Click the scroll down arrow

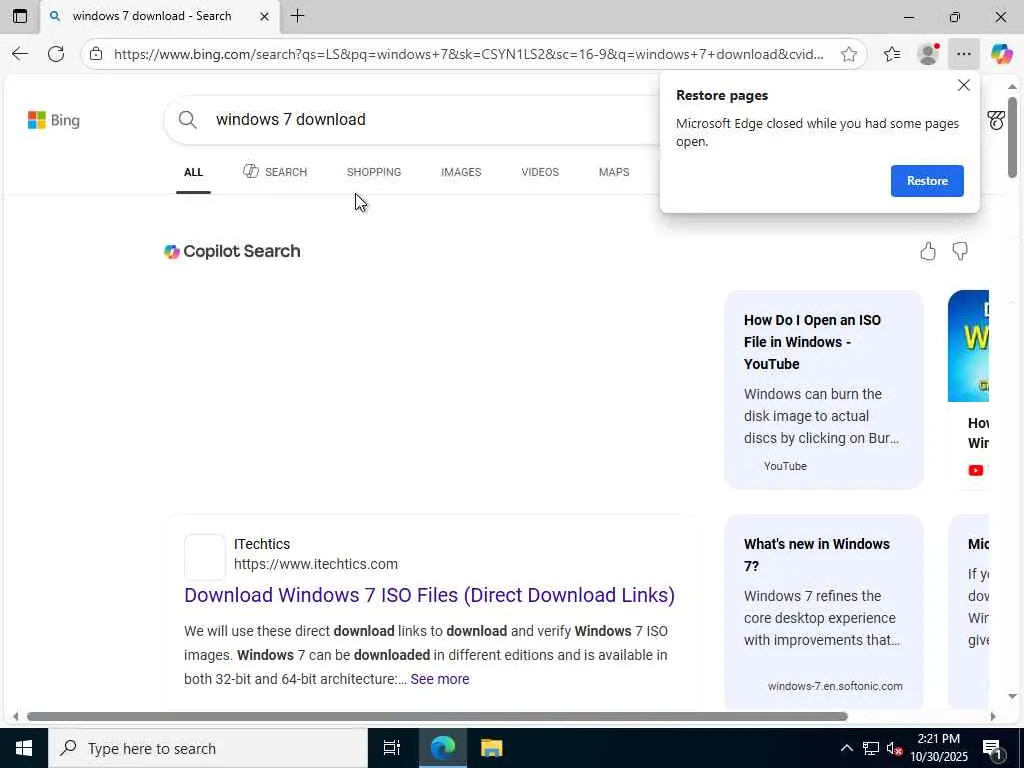[1012, 696]
